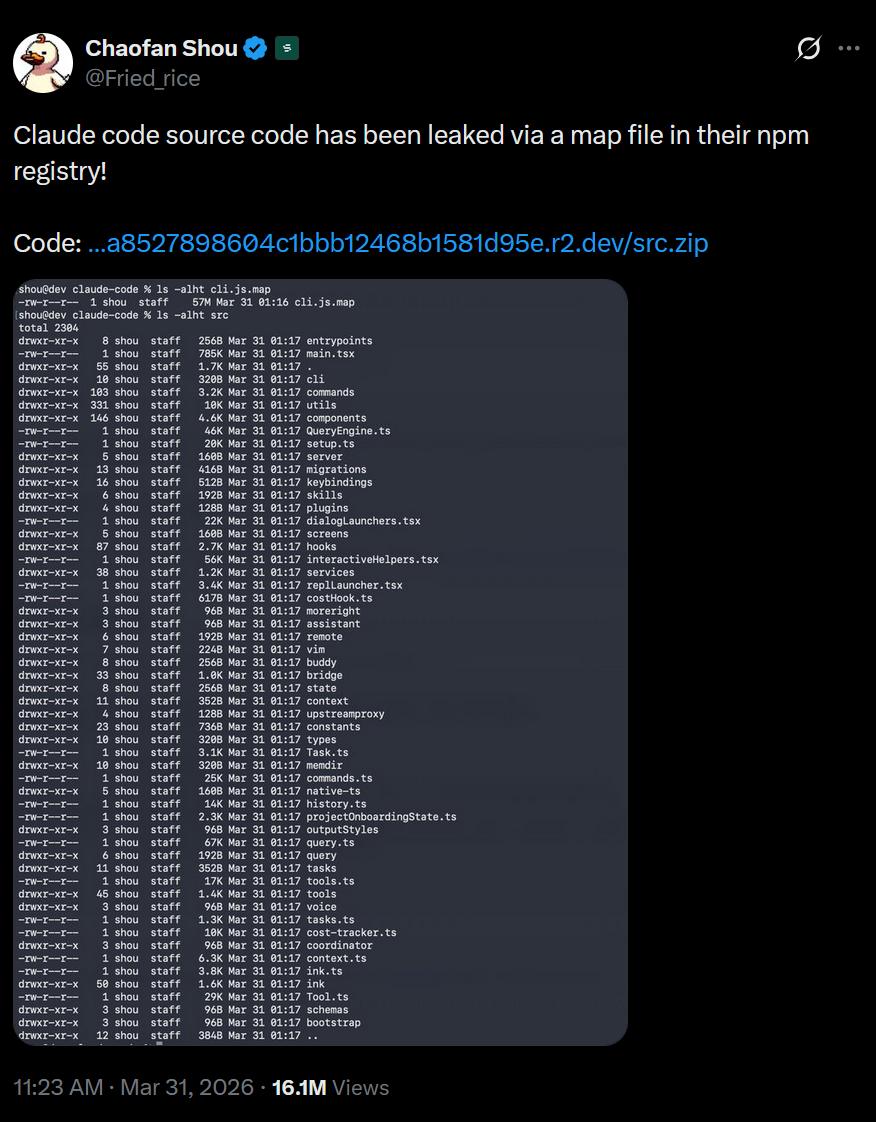This screenshot has height=1122, width=876.
Task: Open Chaofan Shou's duck profile avatar
Action: [x=43, y=62]
